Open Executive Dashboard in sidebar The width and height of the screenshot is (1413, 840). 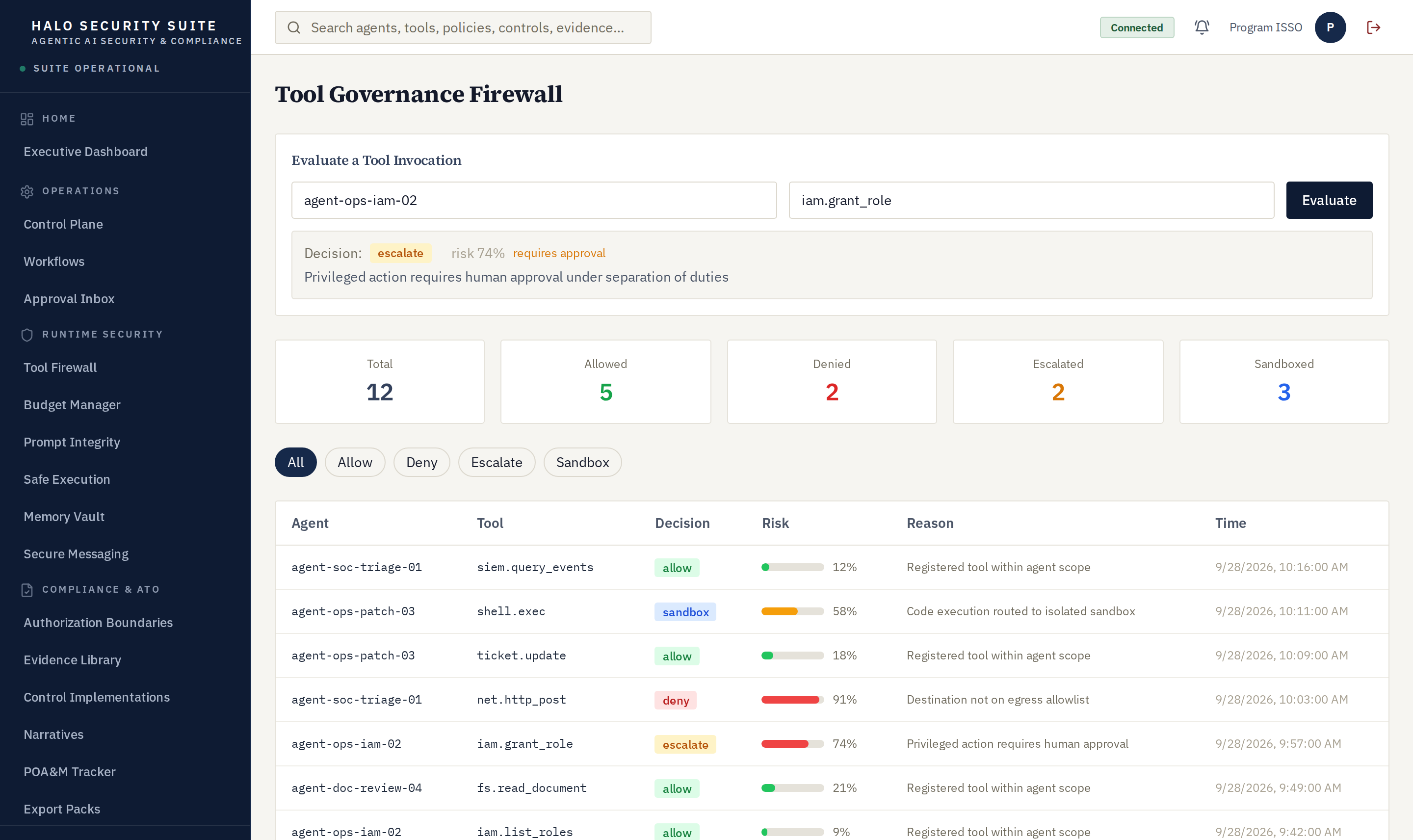coord(85,152)
